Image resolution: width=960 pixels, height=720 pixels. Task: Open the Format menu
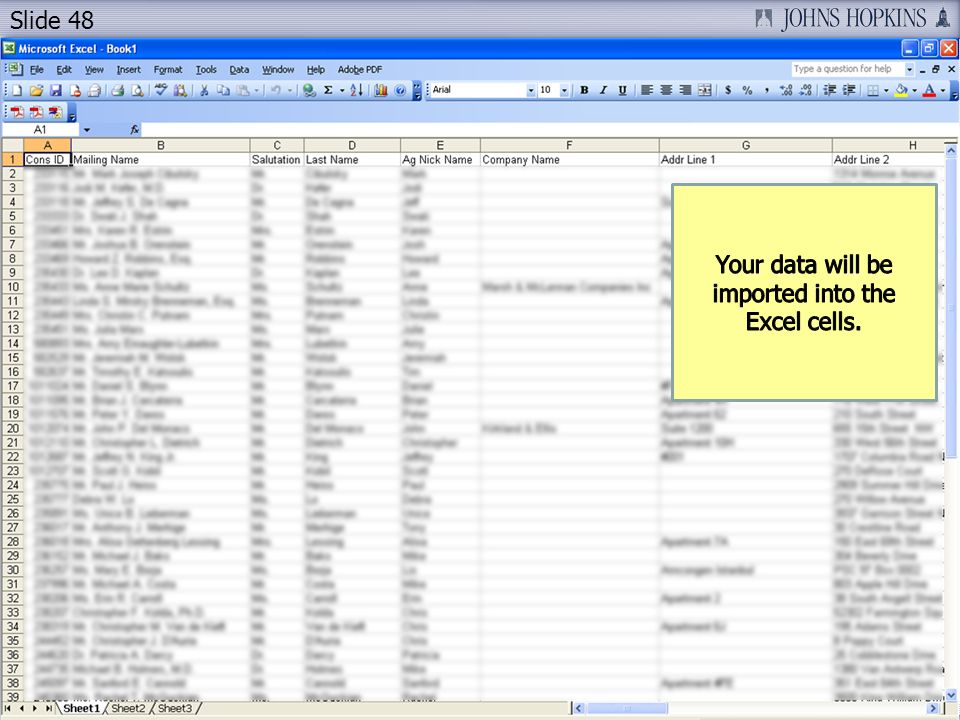coord(168,70)
